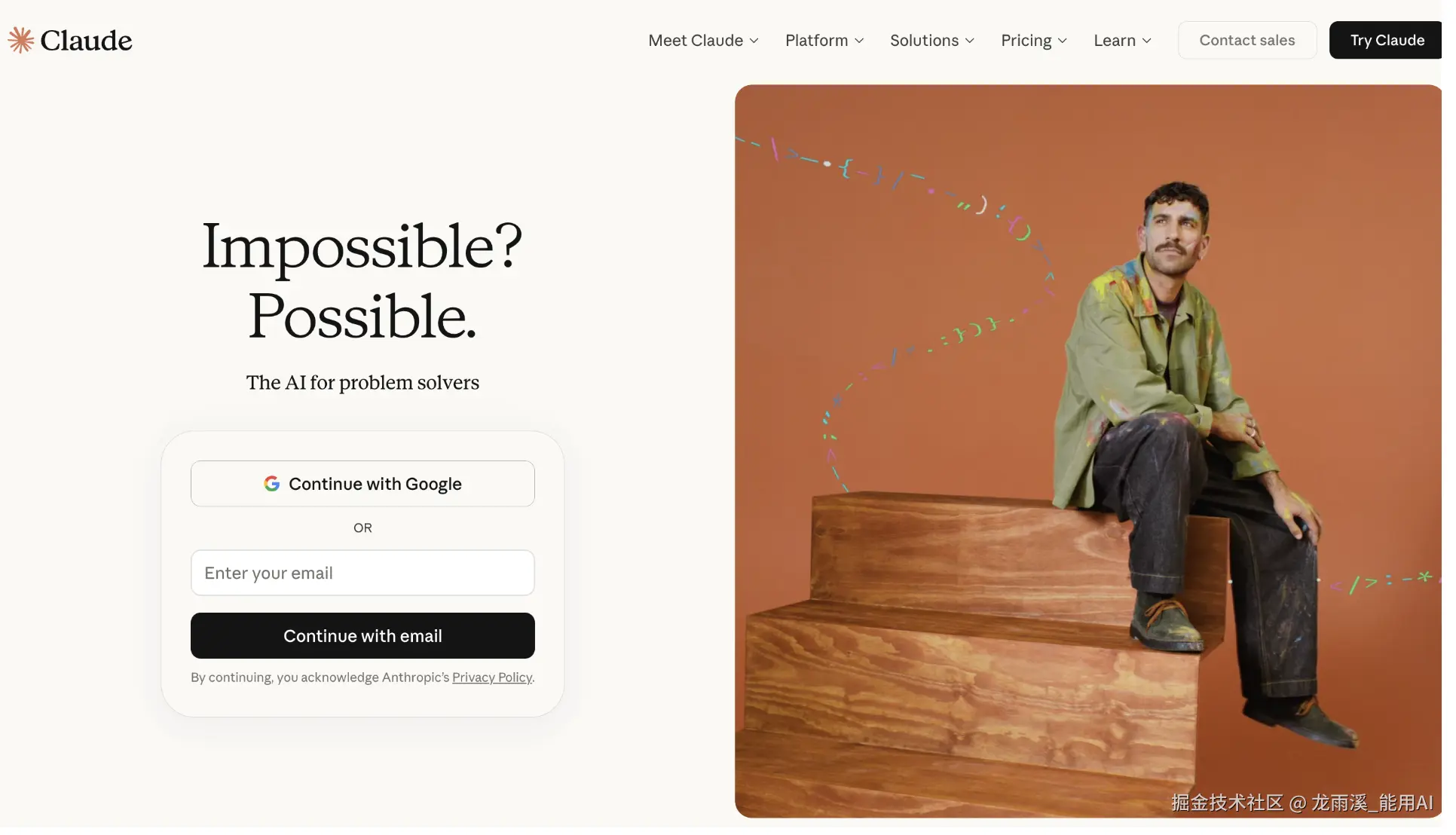This screenshot has width=1456, height=835.
Task: Expand the Meet Claude chevron
Action: point(754,41)
